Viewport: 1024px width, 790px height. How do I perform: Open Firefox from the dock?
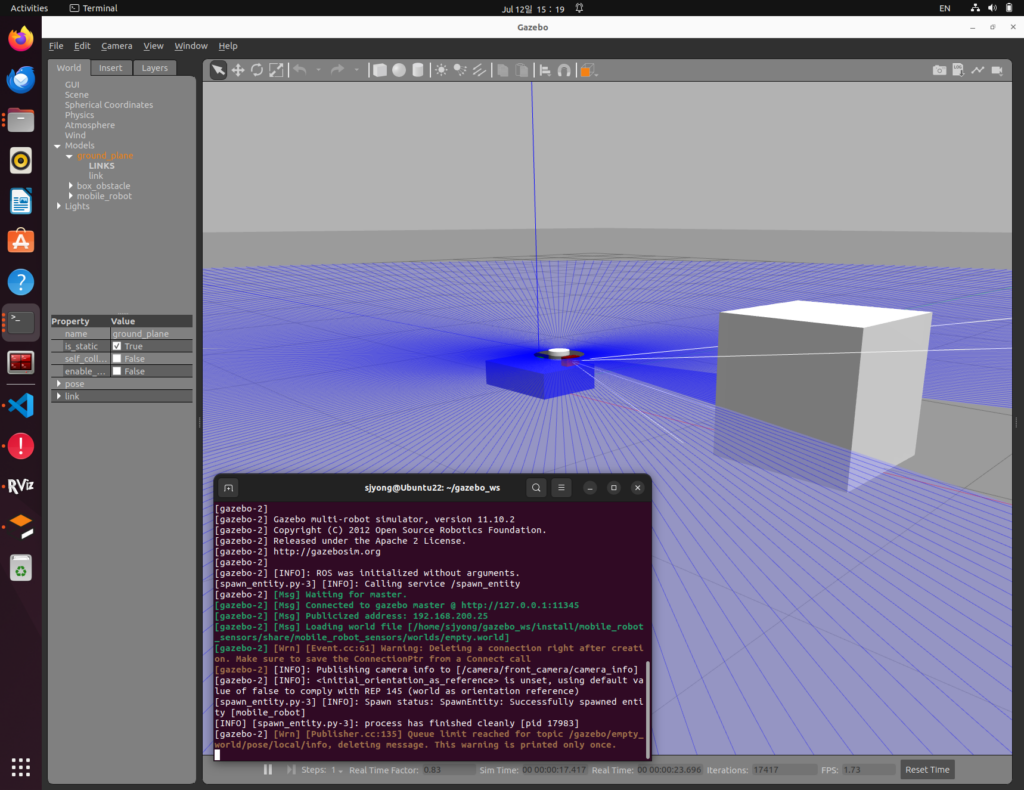pyautogui.click(x=21, y=39)
